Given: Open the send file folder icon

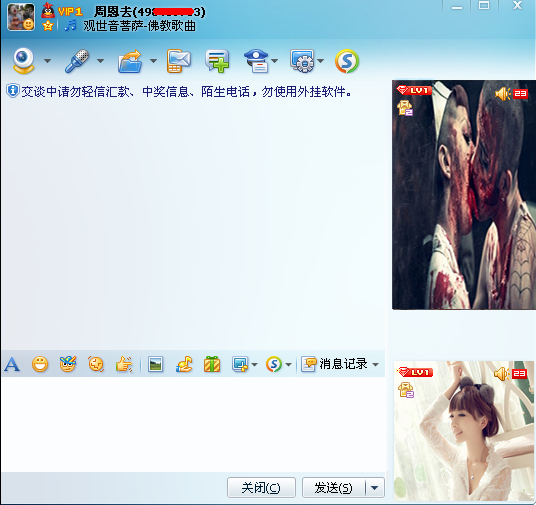Looking at the screenshot, I should [x=130, y=61].
